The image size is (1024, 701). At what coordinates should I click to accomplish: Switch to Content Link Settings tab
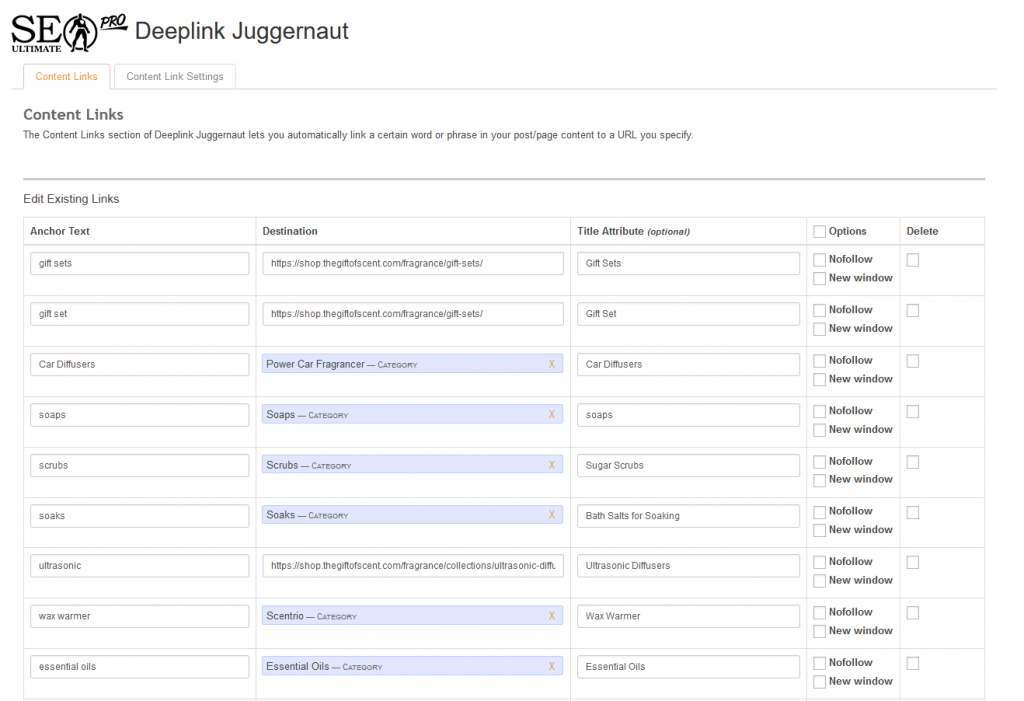[x=175, y=77]
